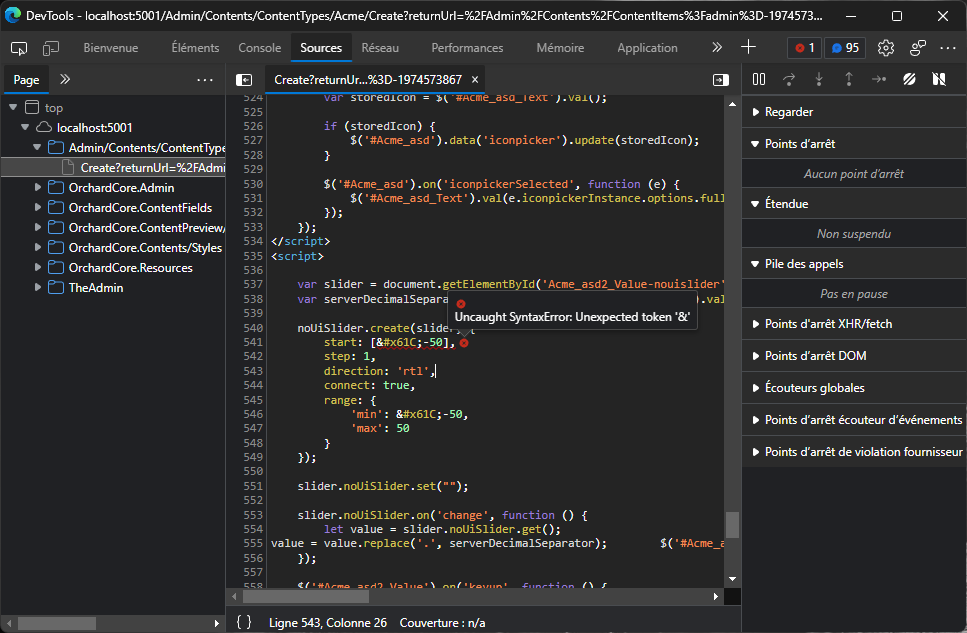
Task: Toggle deactivate breakpoints
Action: (x=909, y=79)
